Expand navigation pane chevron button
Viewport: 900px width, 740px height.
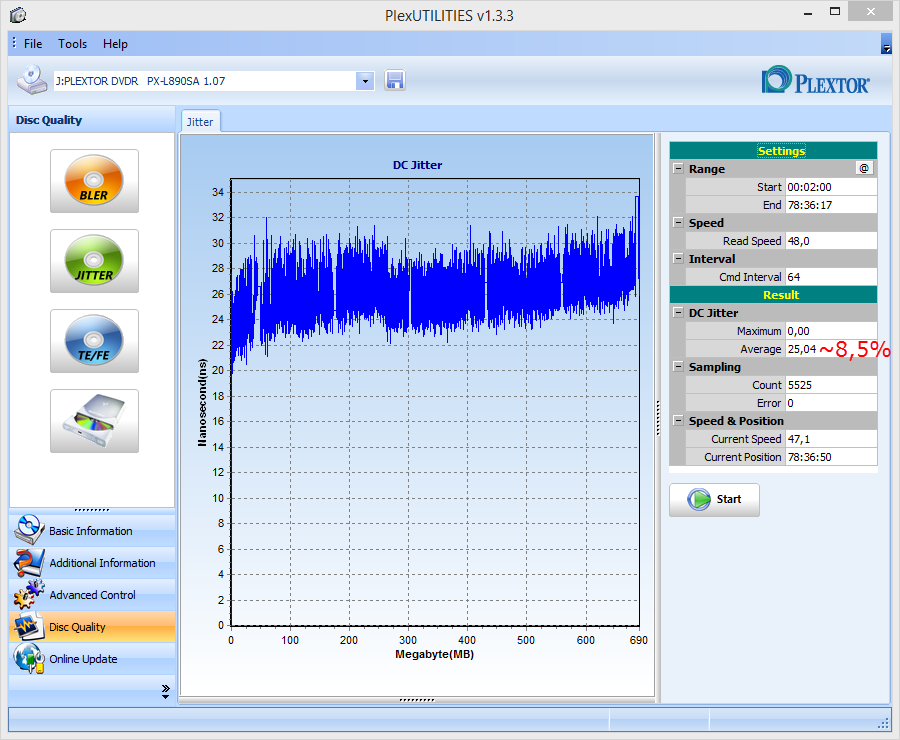(165, 691)
